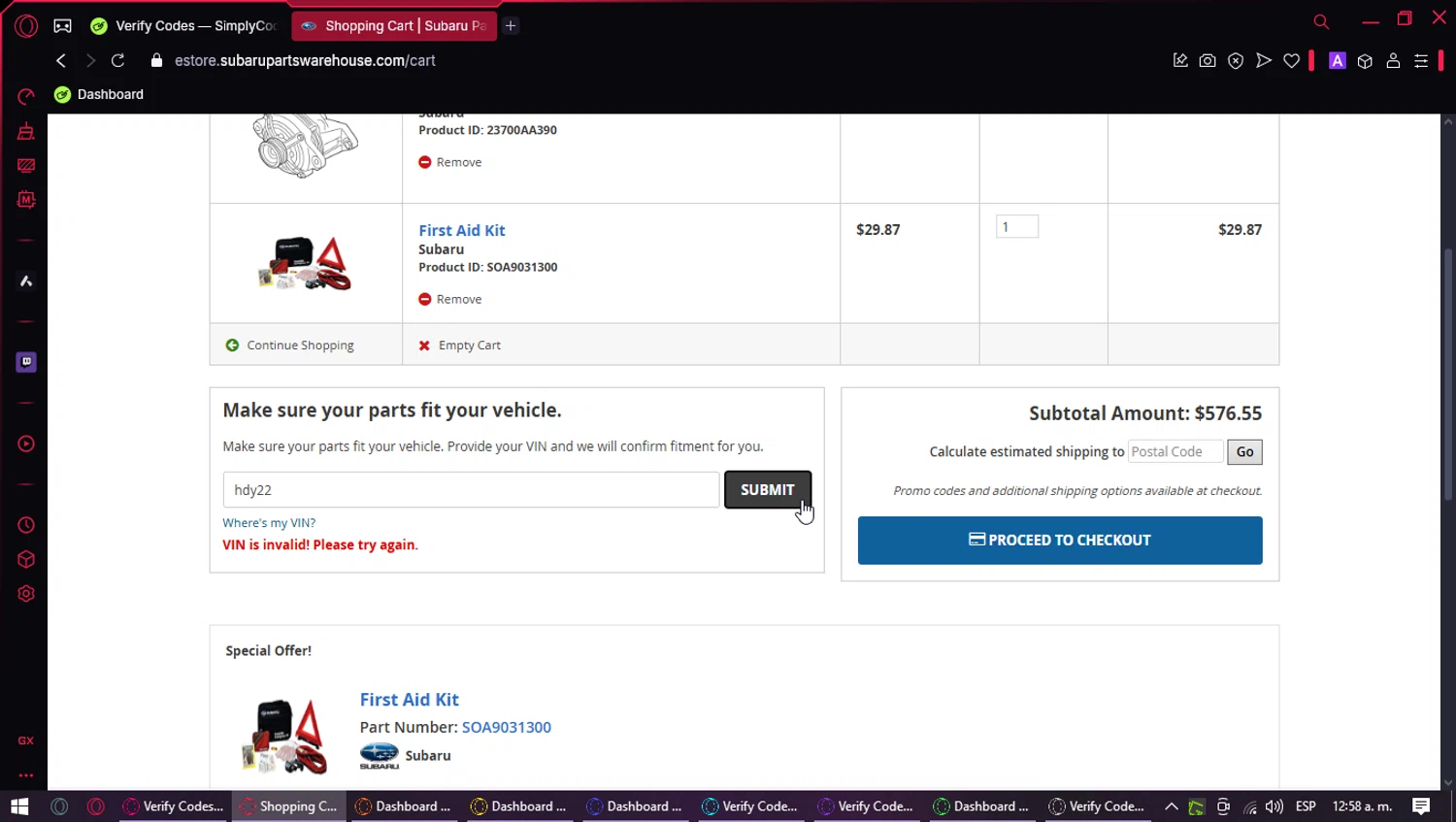1456x822 pixels.
Task: Click the GX icon at sidebar bottom
Action: click(x=26, y=740)
